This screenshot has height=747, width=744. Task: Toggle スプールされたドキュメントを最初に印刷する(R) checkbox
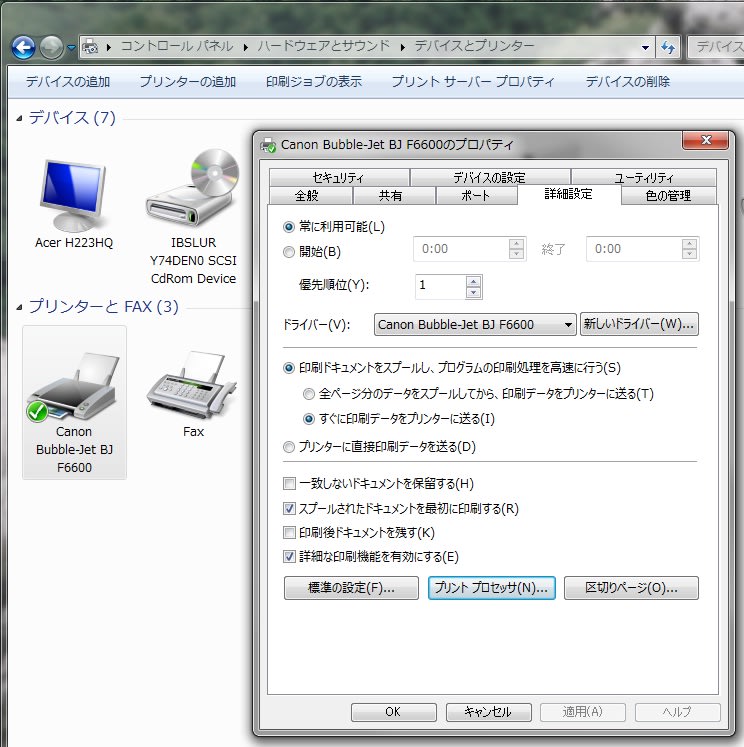(x=289, y=509)
